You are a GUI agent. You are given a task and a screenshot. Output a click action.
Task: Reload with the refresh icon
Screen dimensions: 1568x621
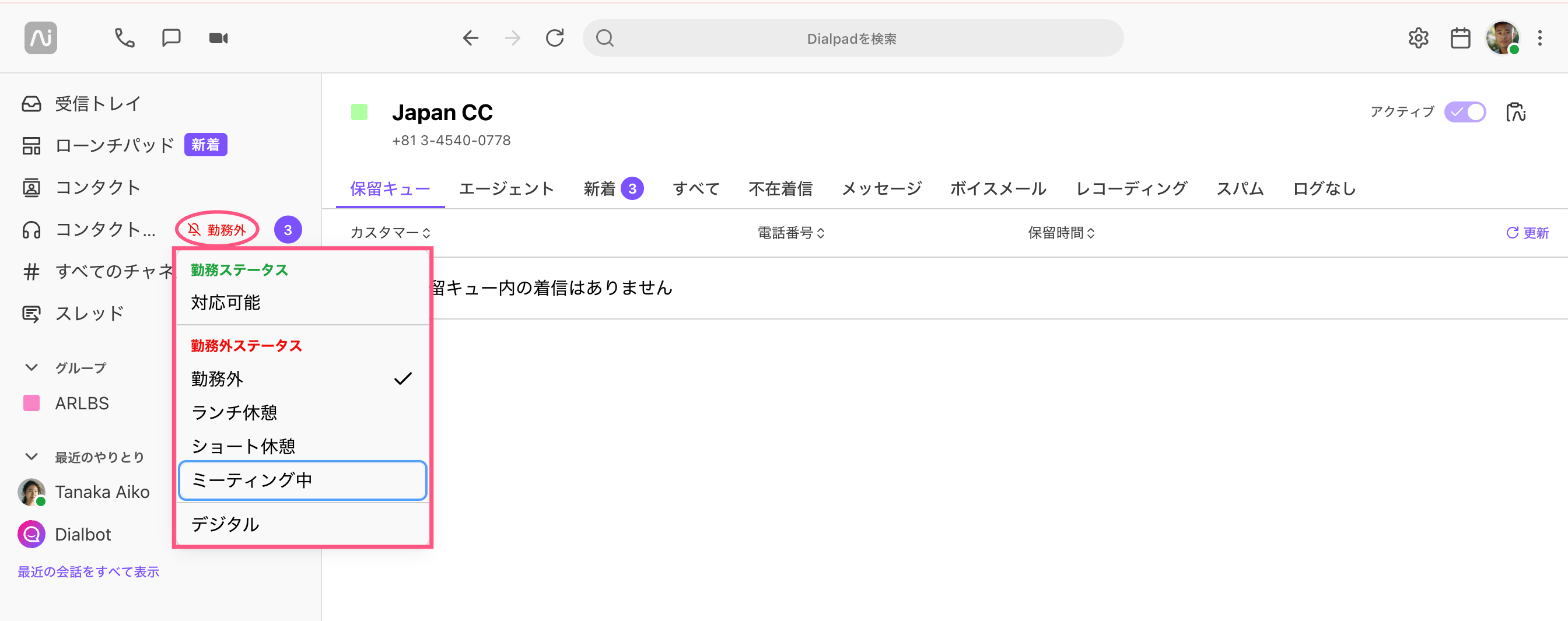[x=555, y=38]
